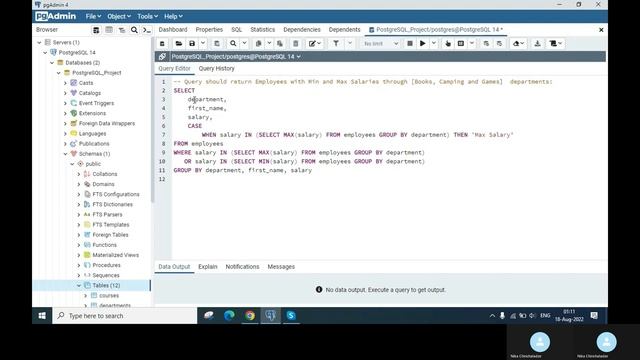Stop the running query
The height and width of the screenshot is (360, 640).
pos(410,43)
